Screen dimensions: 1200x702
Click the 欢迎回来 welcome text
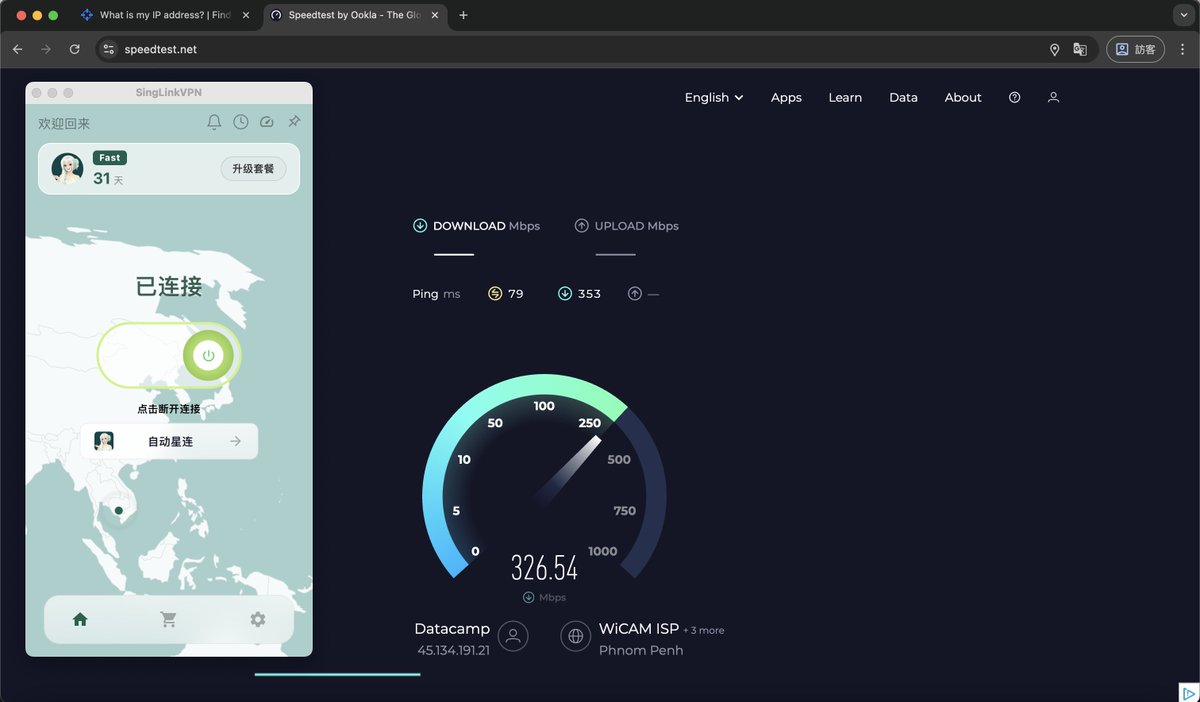(x=64, y=123)
